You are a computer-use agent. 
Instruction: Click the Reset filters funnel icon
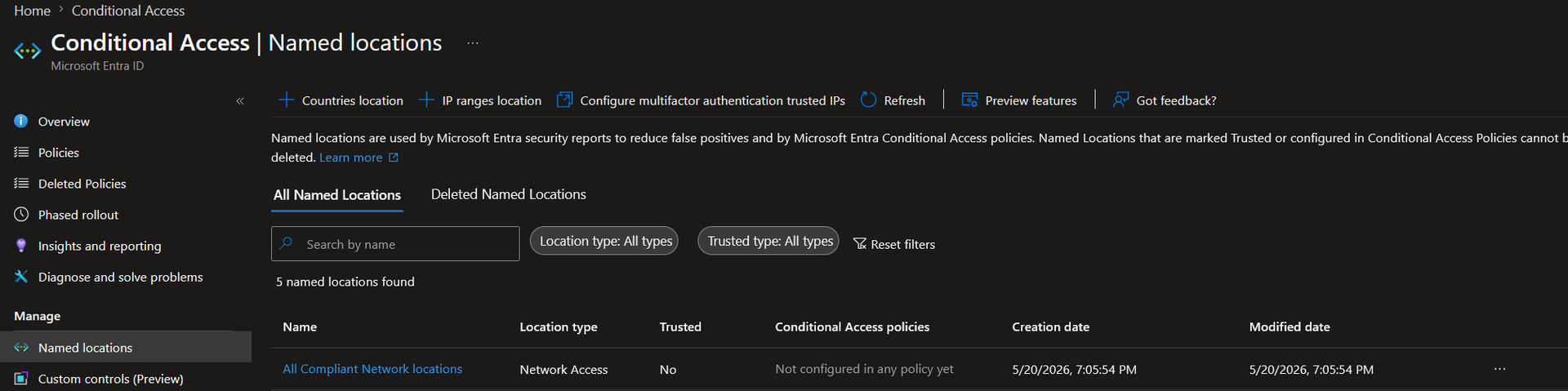pos(860,244)
